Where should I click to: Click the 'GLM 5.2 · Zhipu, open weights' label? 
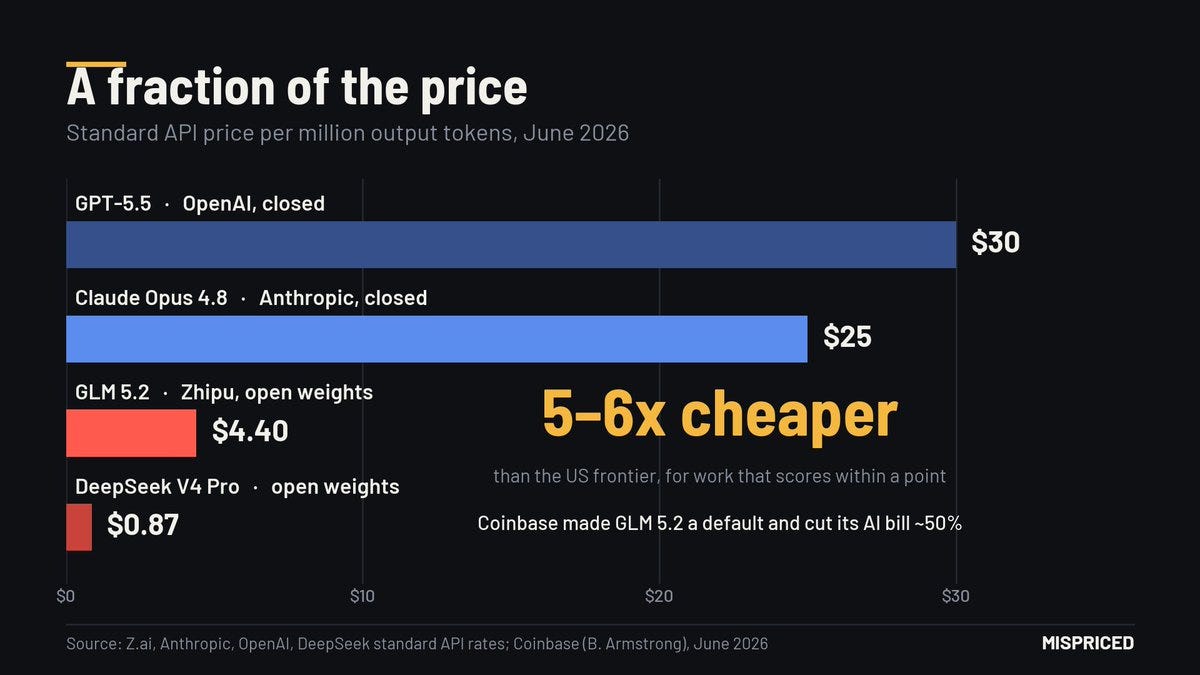(224, 392)
